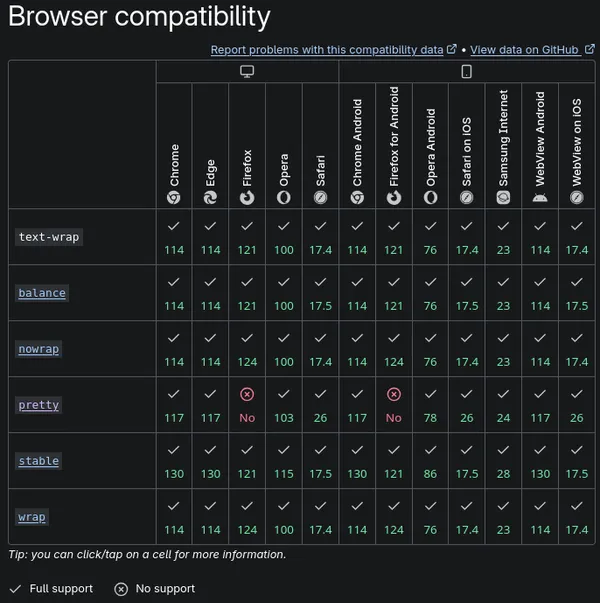Expand the nowrap Firefox desktop cell showing 124
600x603 pixels.
[247, 349]
